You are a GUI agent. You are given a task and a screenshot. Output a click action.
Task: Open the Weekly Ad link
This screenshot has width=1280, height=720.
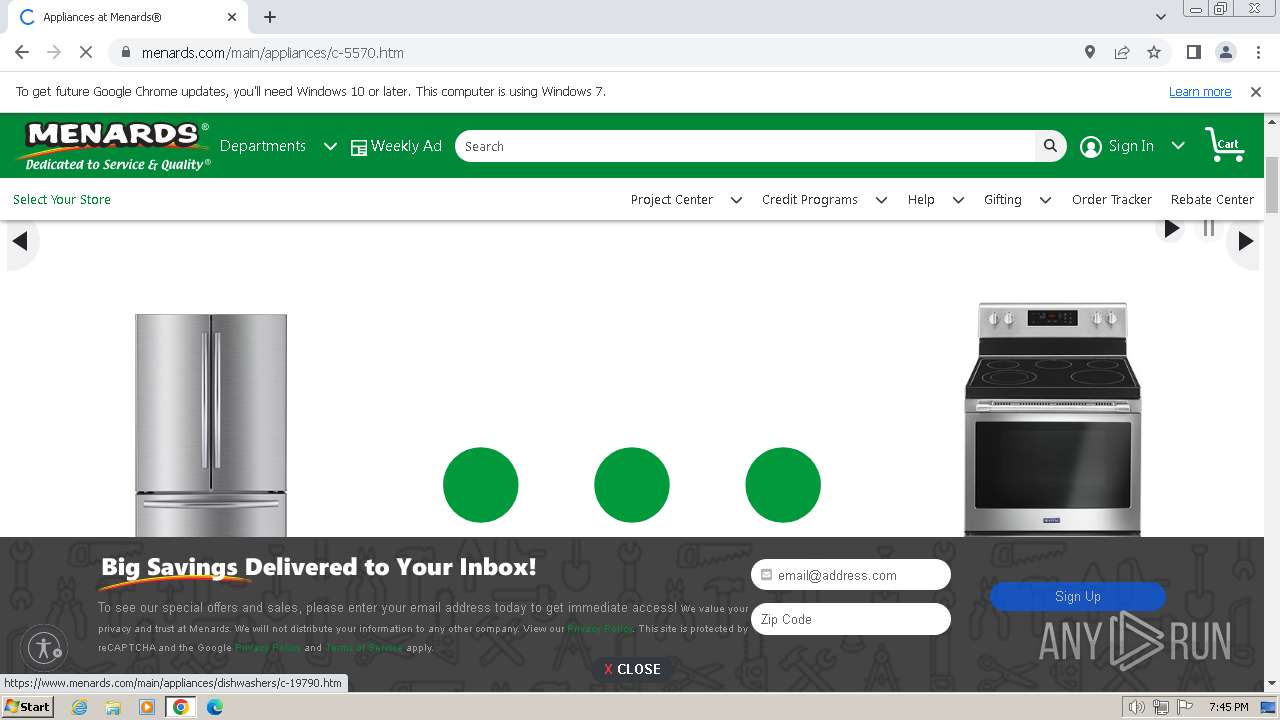pyautogui.click(x=406, y=146)
